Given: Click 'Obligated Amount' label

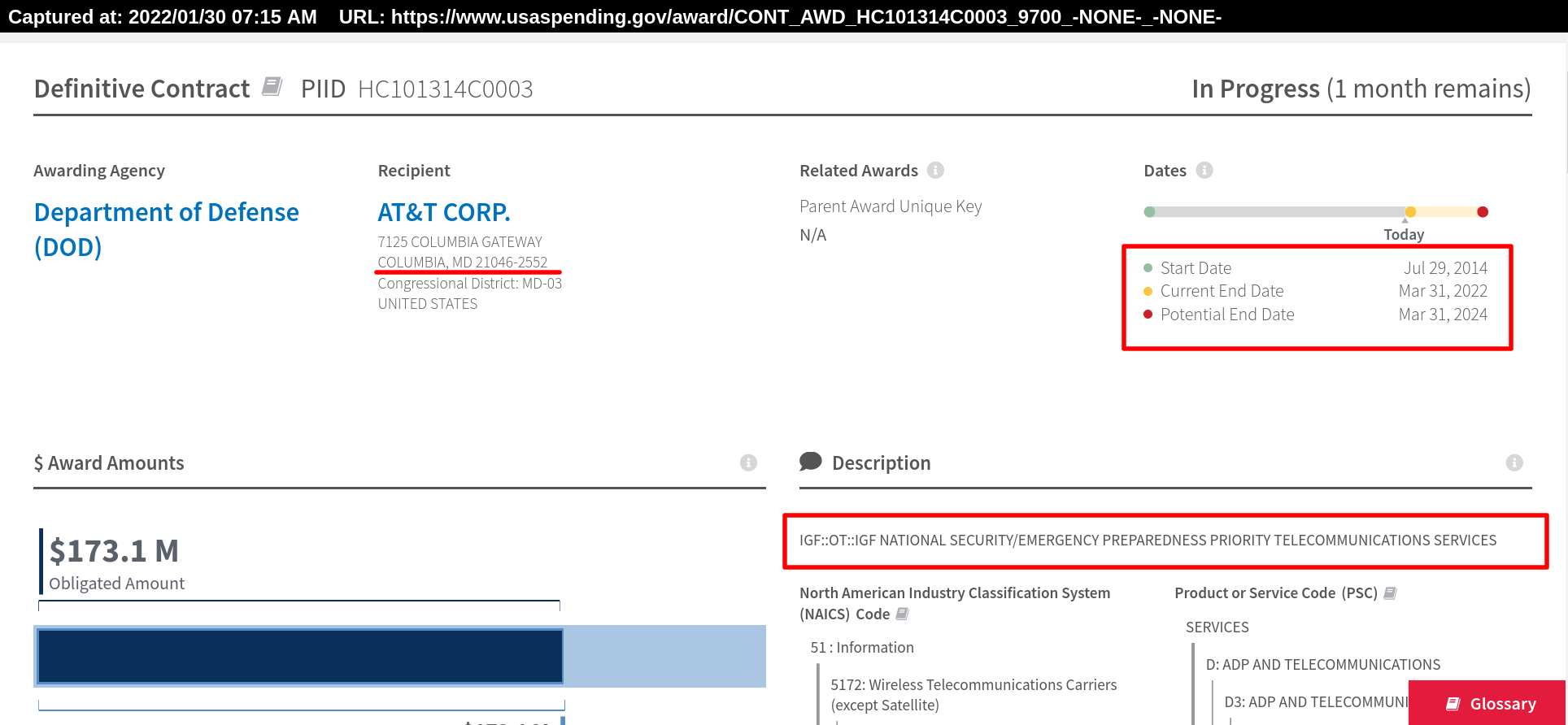Looking at the screenshot, I should coord(116,584).
